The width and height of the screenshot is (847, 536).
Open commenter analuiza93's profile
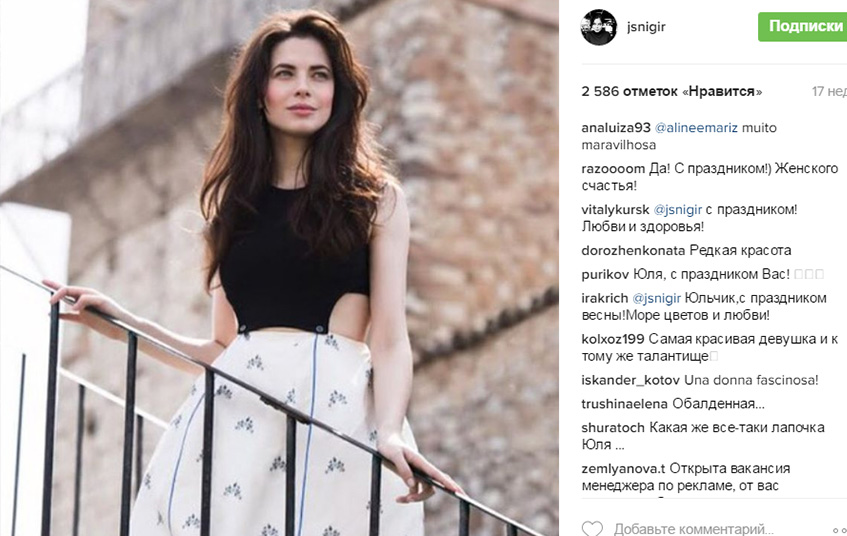(616, 128)
